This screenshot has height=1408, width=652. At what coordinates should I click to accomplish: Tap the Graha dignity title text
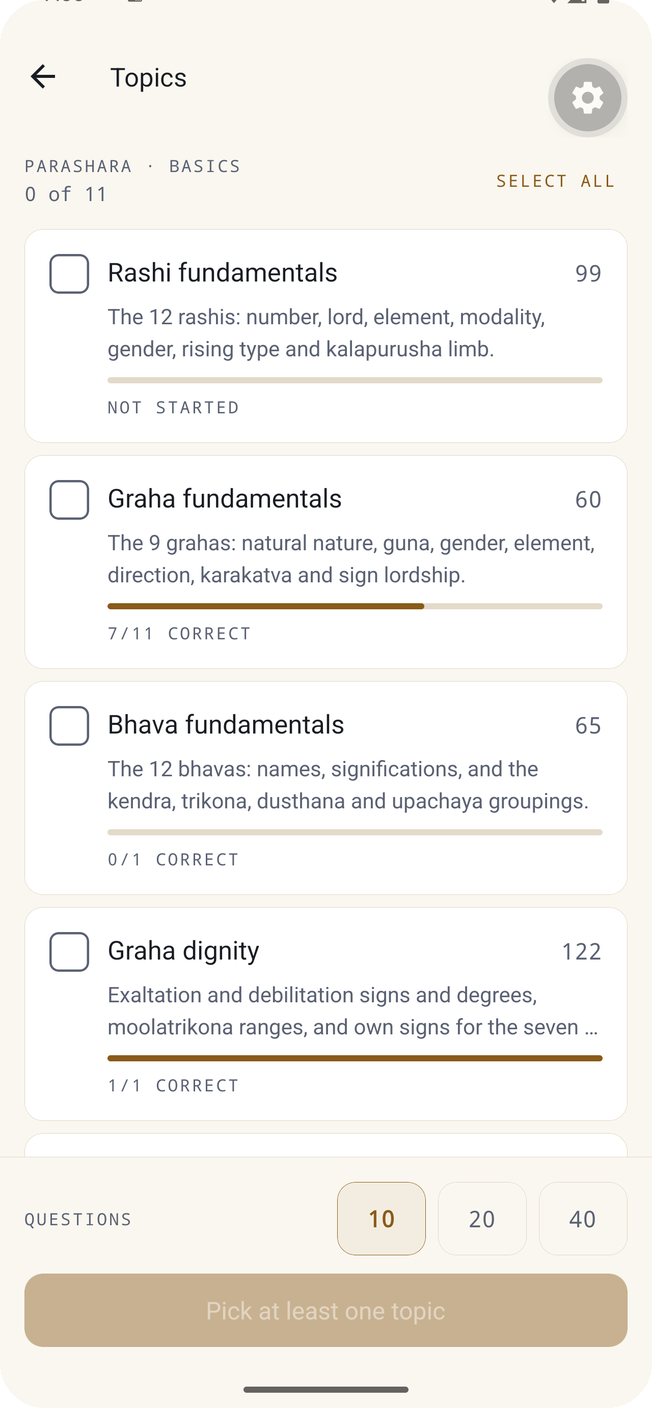coord(184,951)
